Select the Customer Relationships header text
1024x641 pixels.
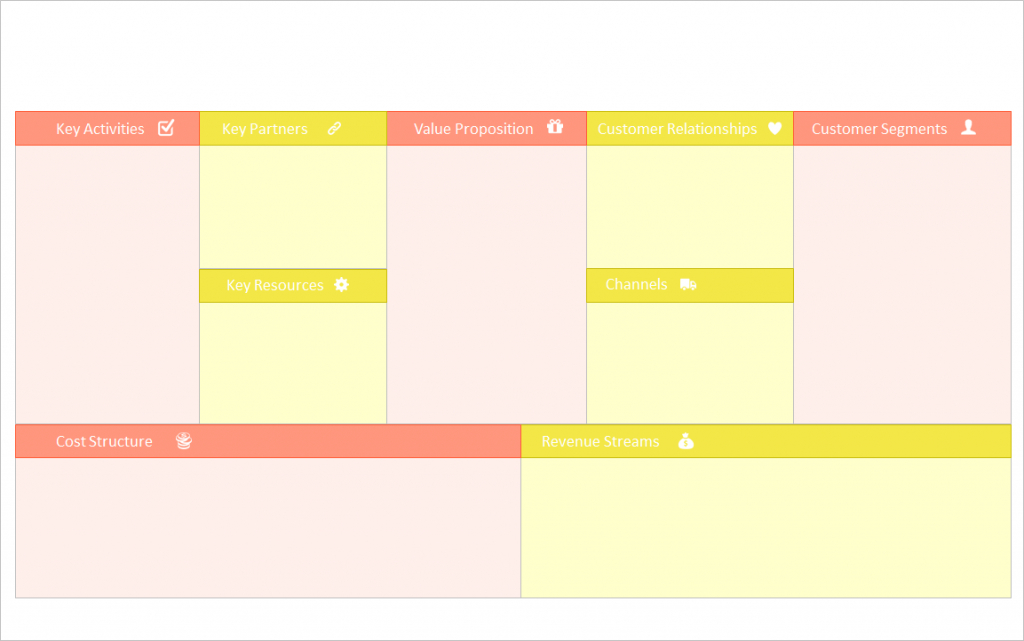pos(677,129)
